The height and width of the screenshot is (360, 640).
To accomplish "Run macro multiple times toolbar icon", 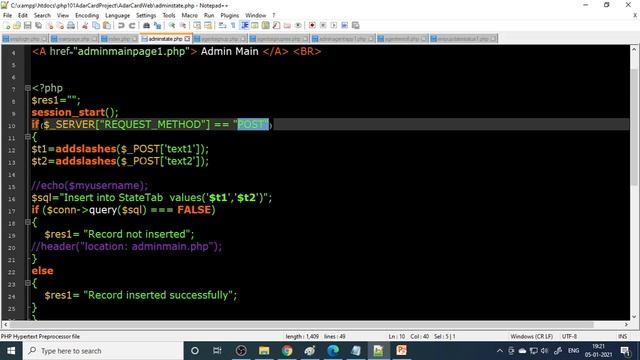I will pos(344,25).
